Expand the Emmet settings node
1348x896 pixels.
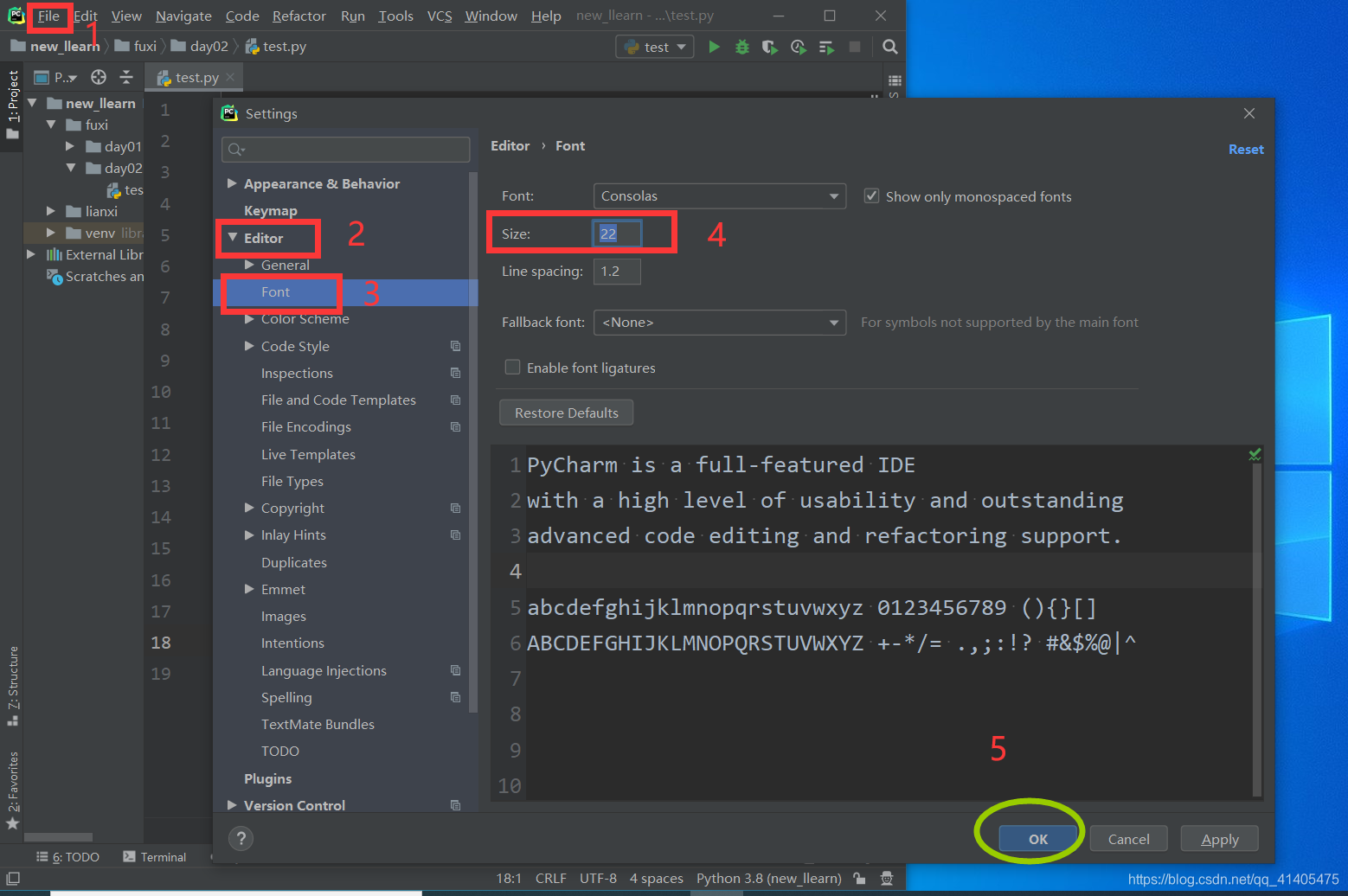[249, 589]
